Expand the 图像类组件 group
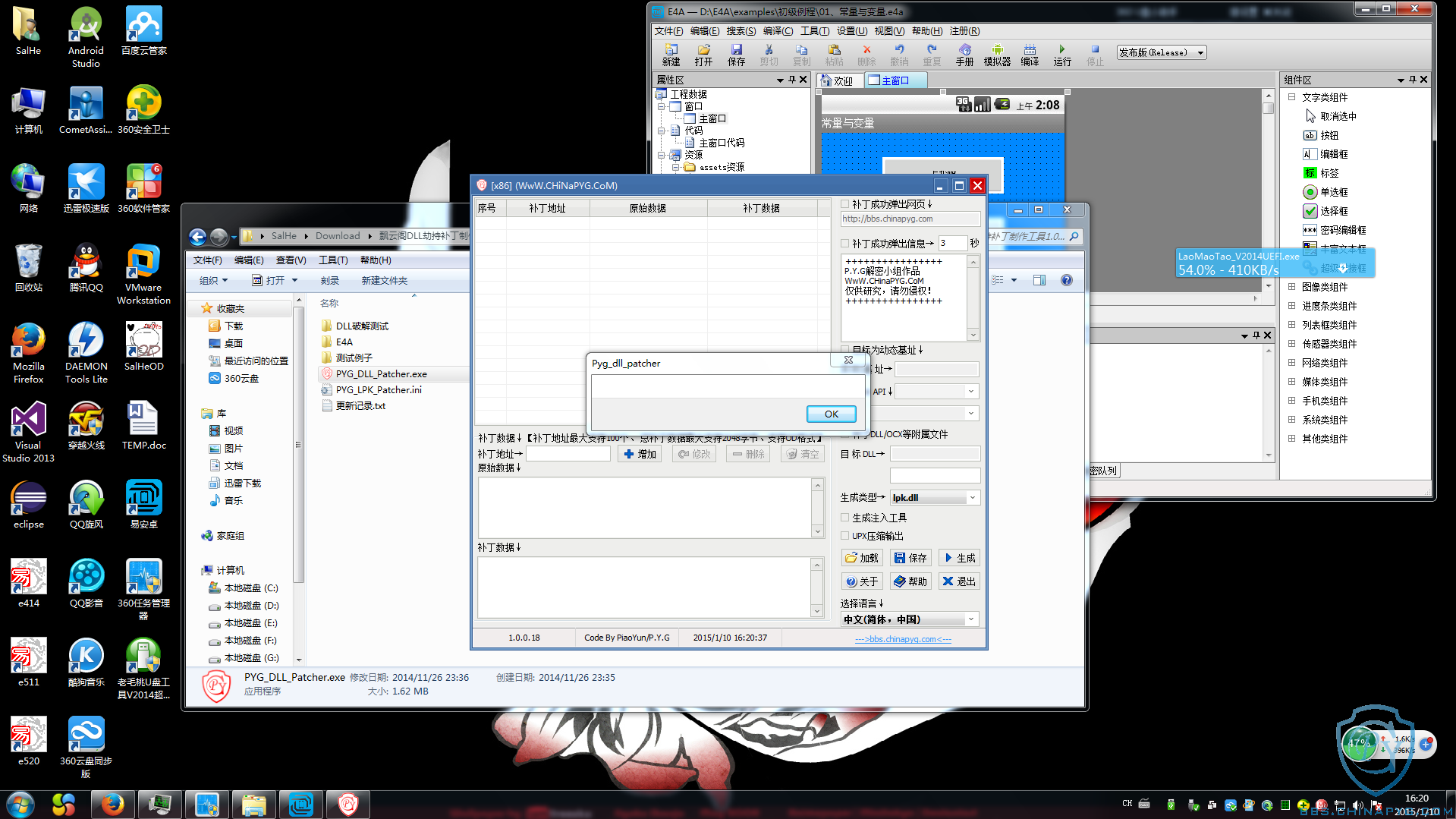This screenshot has height=819, width=1456. 1291,287
